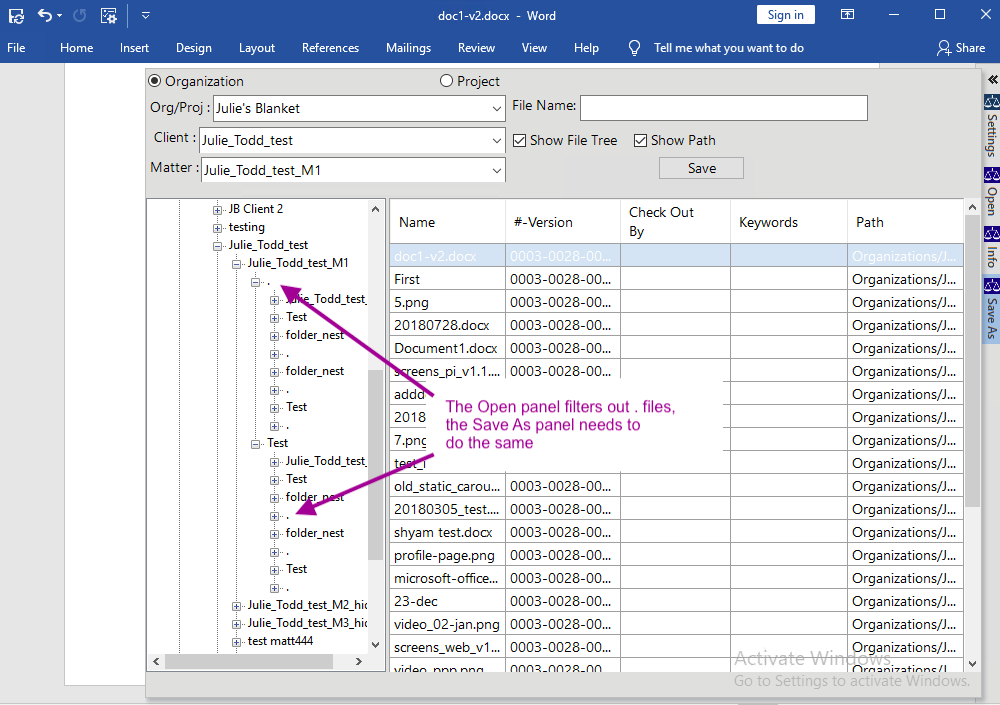Click Tell me what you want to do
Viewport: 1000px width, 705px height.
pyautogui.click(x=728, y=48)
